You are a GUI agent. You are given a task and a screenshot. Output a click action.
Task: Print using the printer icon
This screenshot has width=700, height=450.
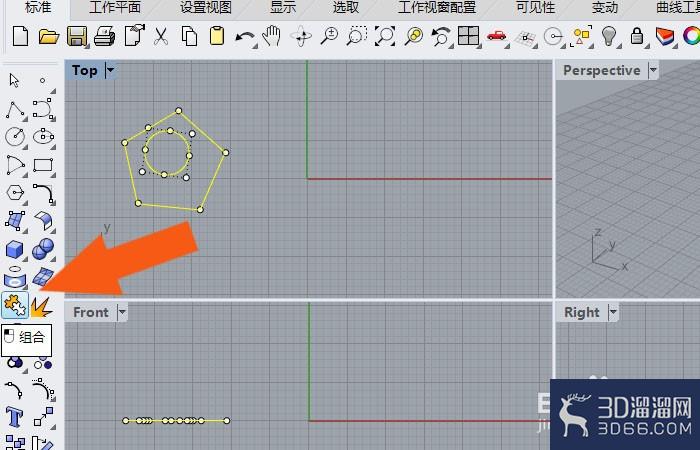click(x=105, y=36)
